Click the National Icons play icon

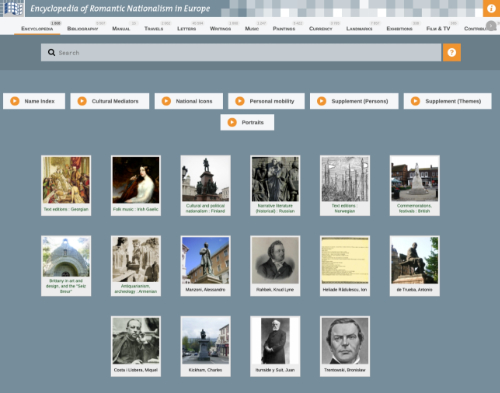click(x=166, y=101)
